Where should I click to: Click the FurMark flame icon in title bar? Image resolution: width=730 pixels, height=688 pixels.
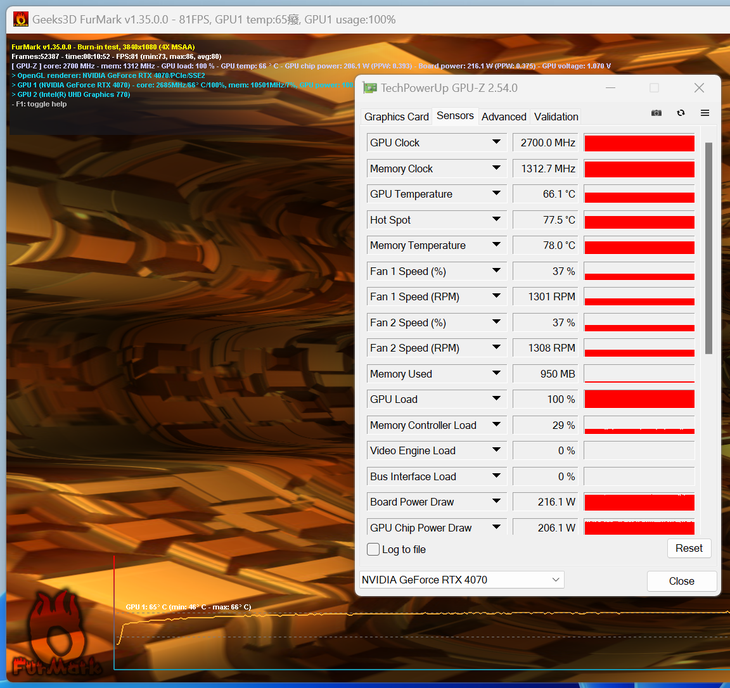pyautogui.click(x=20, y=19)
